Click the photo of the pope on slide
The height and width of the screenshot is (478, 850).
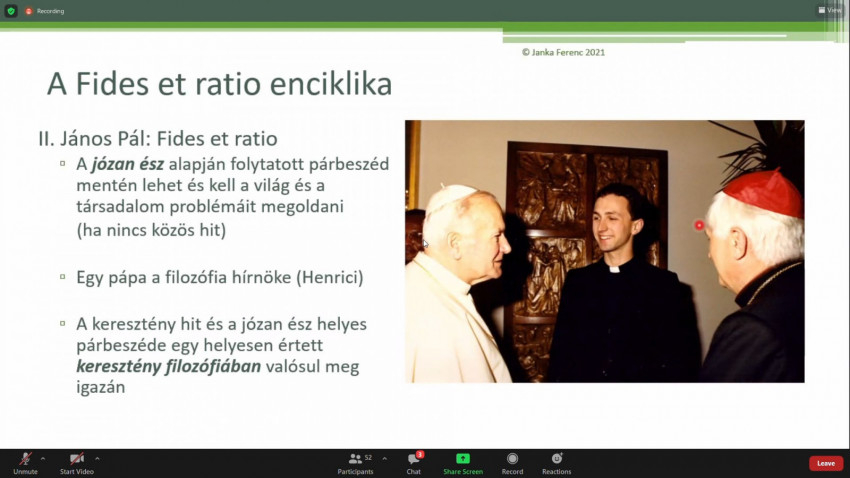click(604, 251)
